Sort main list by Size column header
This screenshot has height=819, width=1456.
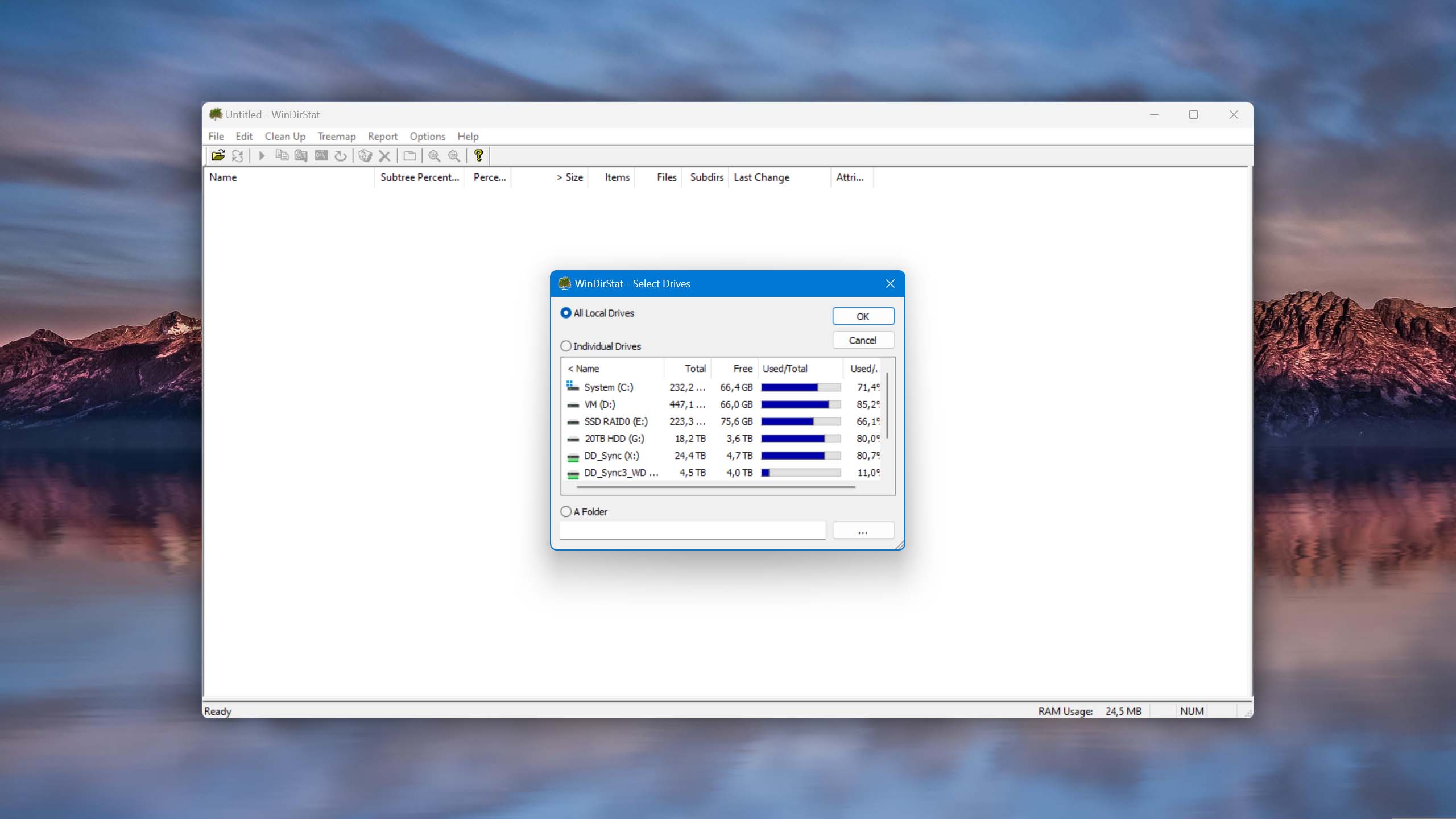(549, 177)
